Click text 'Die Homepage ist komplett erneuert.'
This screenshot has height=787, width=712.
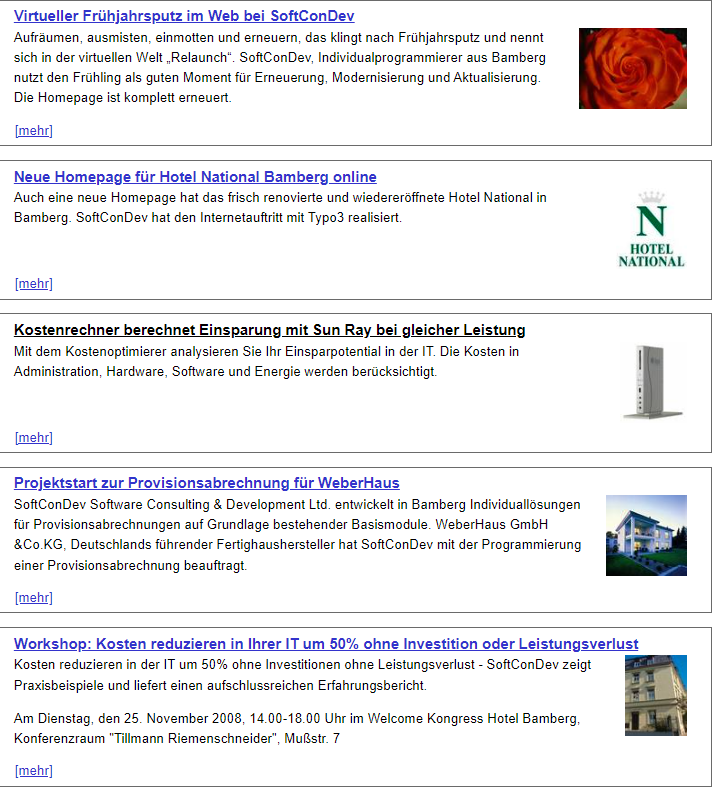point(123,98)
